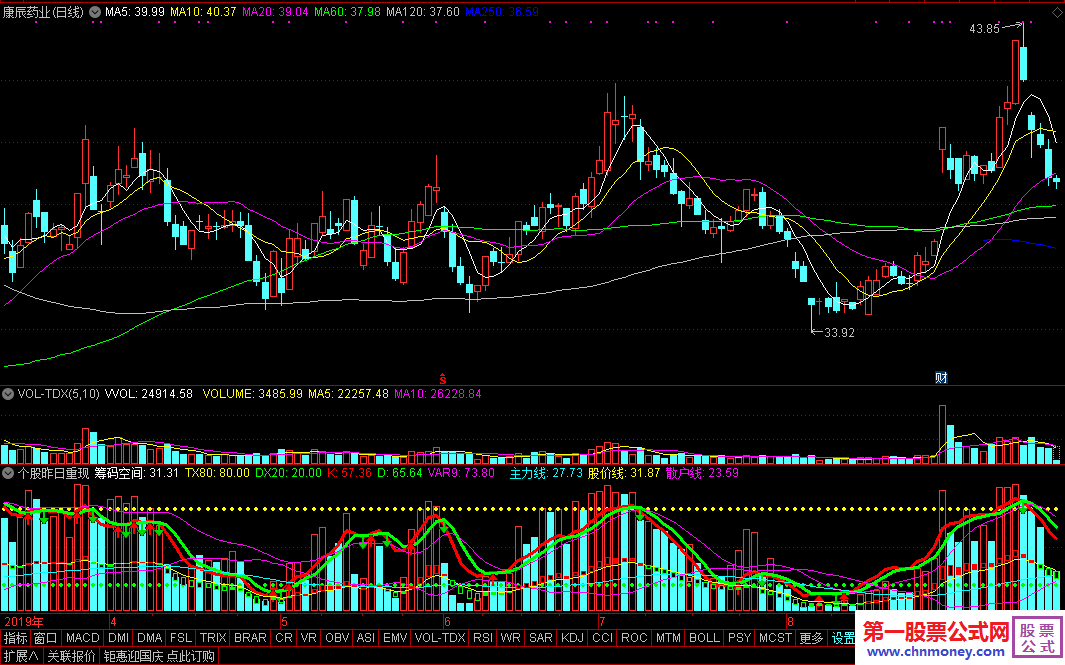Switch to OBV indicator
The width and height of the screenshot is (1065, 665).
pyautogui.click(x=337, y=639)
